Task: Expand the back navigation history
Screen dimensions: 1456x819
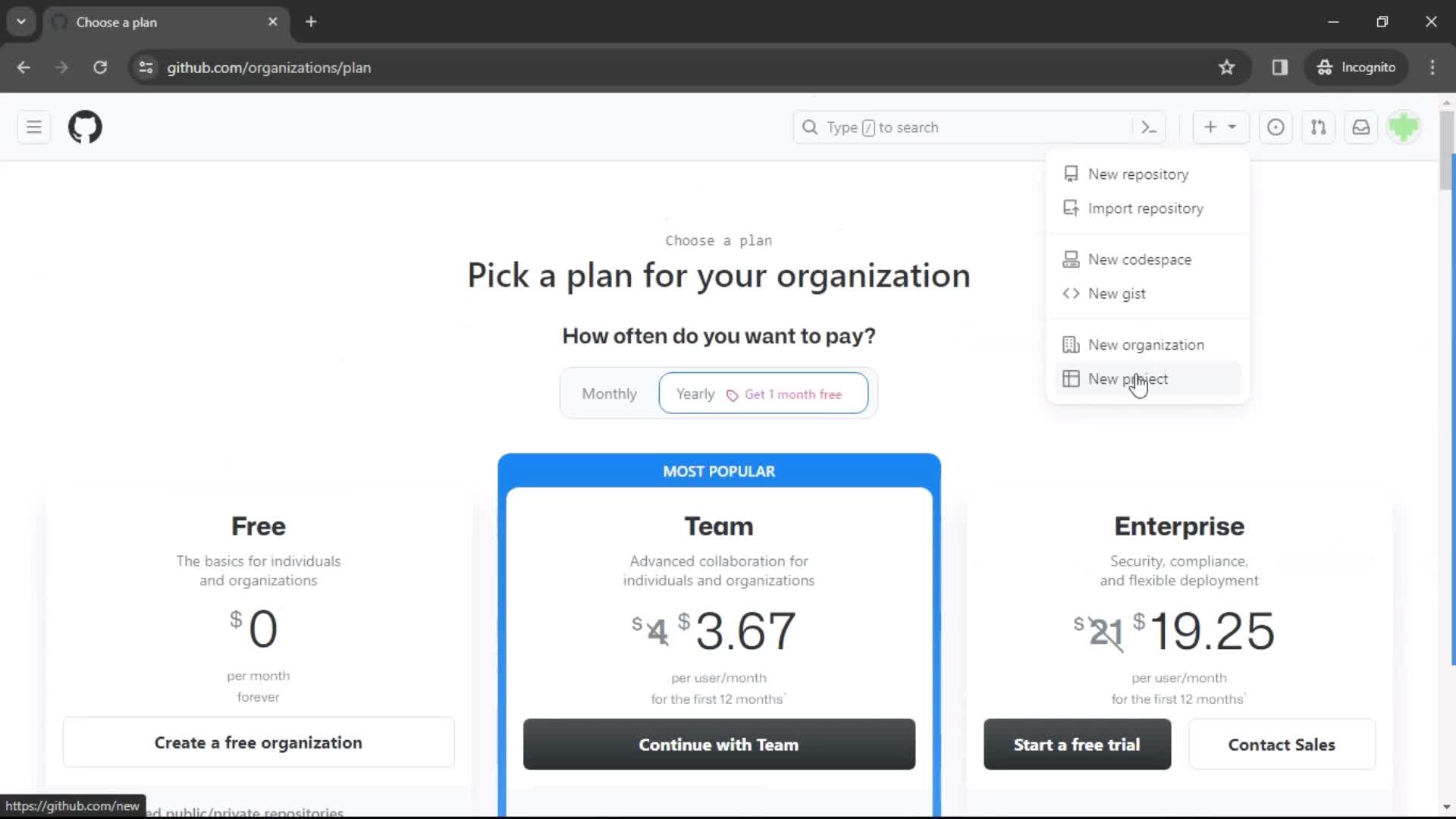Action: [x=23, y=67]
